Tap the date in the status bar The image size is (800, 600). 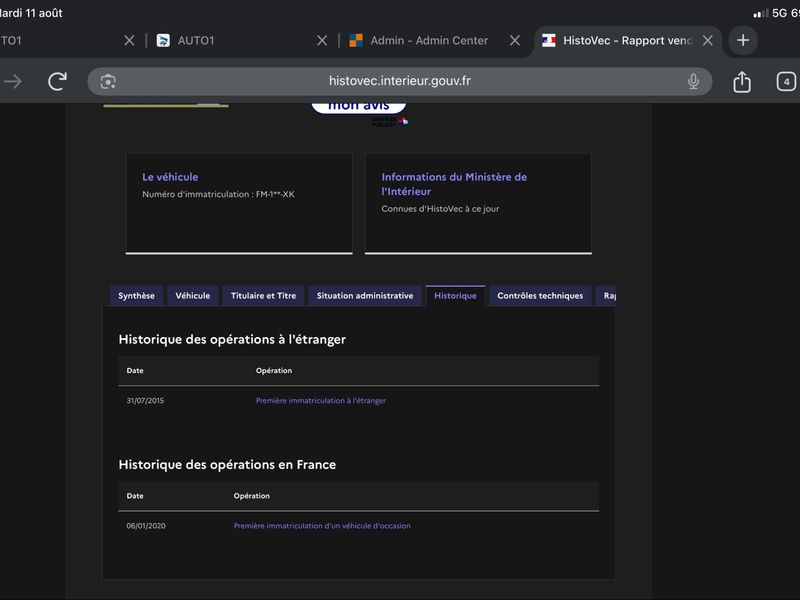tap(31, 13)
